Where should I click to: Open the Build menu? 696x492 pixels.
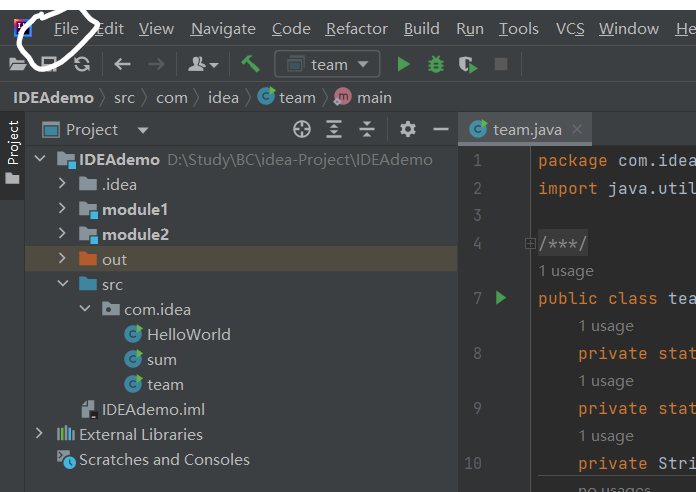click(x=422, y=29)
